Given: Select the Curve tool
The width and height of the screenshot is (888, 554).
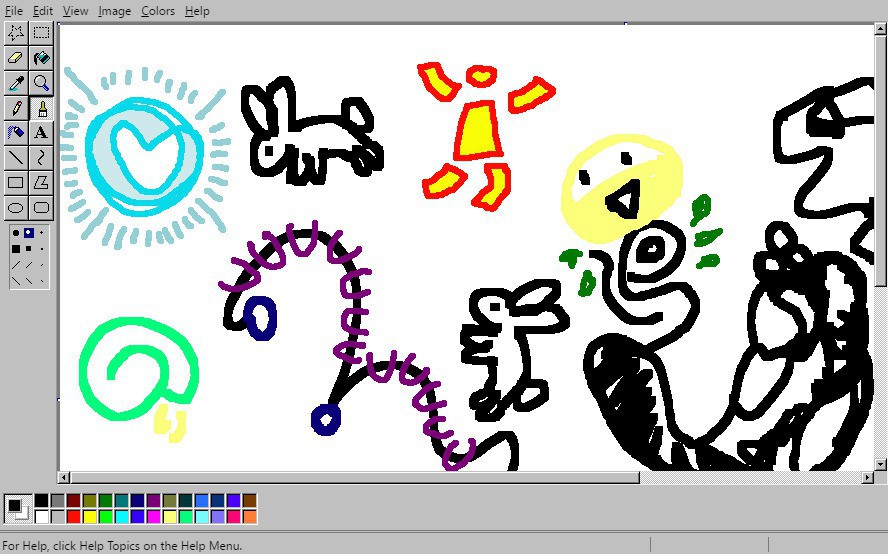Looking at the screenshot, I should [x=41, y=158].
